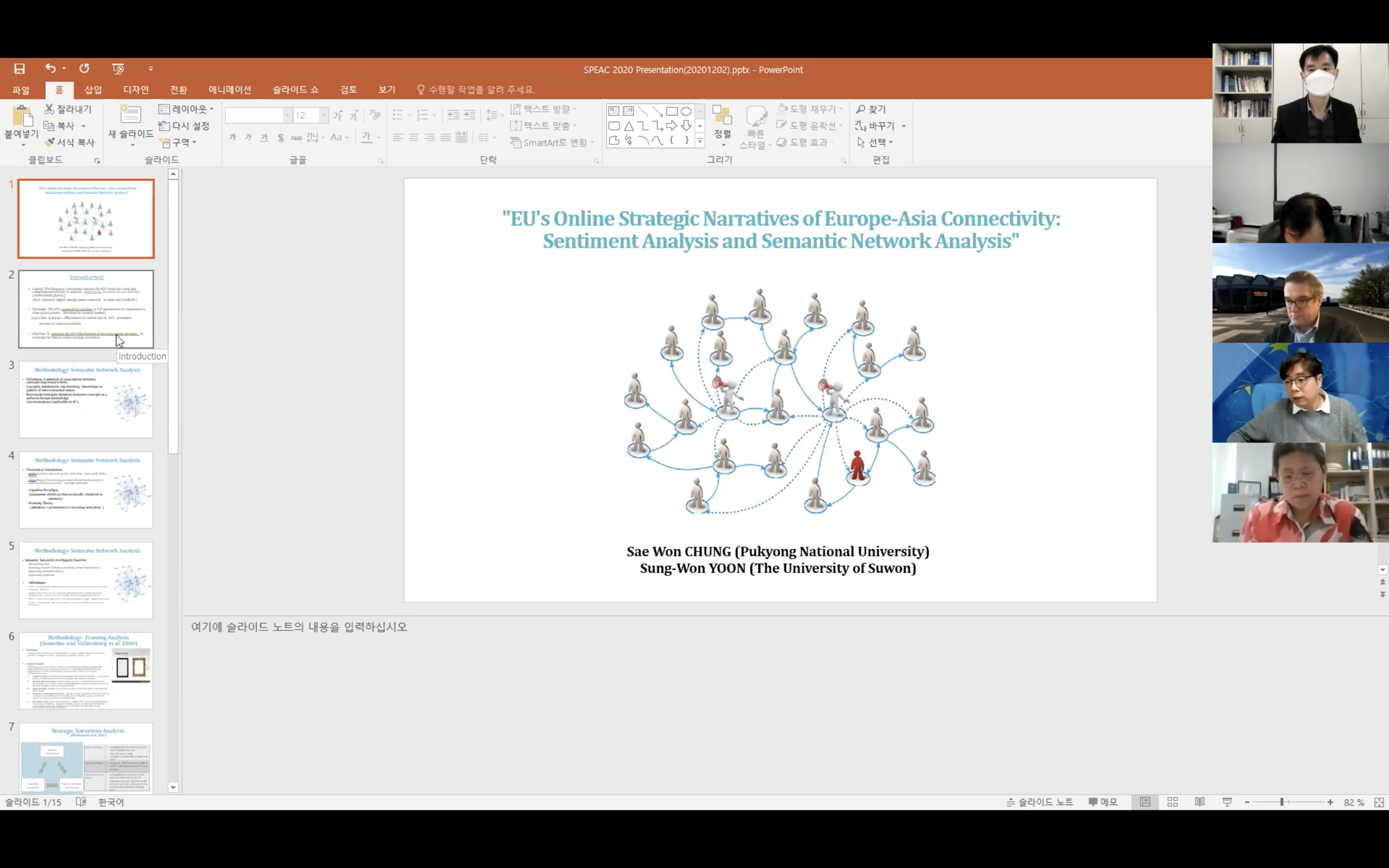Open the Replace (바꾸기) dropdown arrow
This screenshot has width=1389, height=868.
904,126
